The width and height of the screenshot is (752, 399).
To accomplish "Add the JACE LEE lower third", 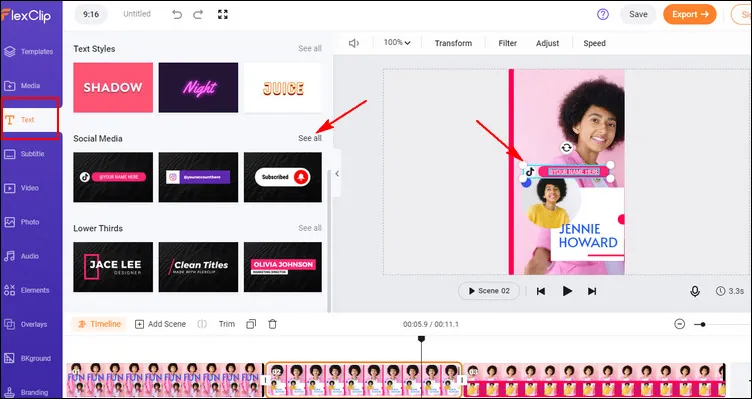I will (113, 267).
